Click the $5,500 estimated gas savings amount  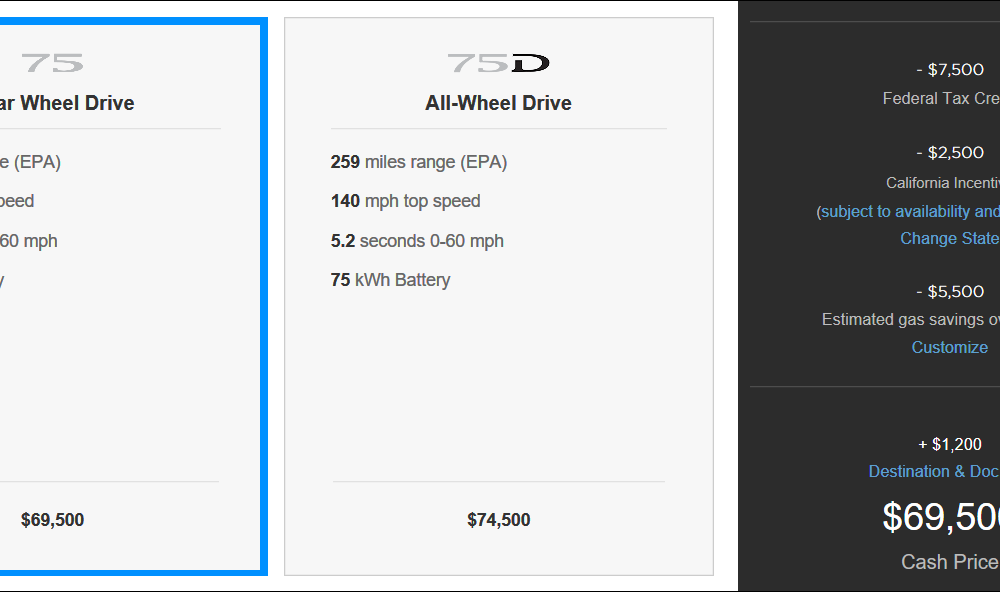950,292
